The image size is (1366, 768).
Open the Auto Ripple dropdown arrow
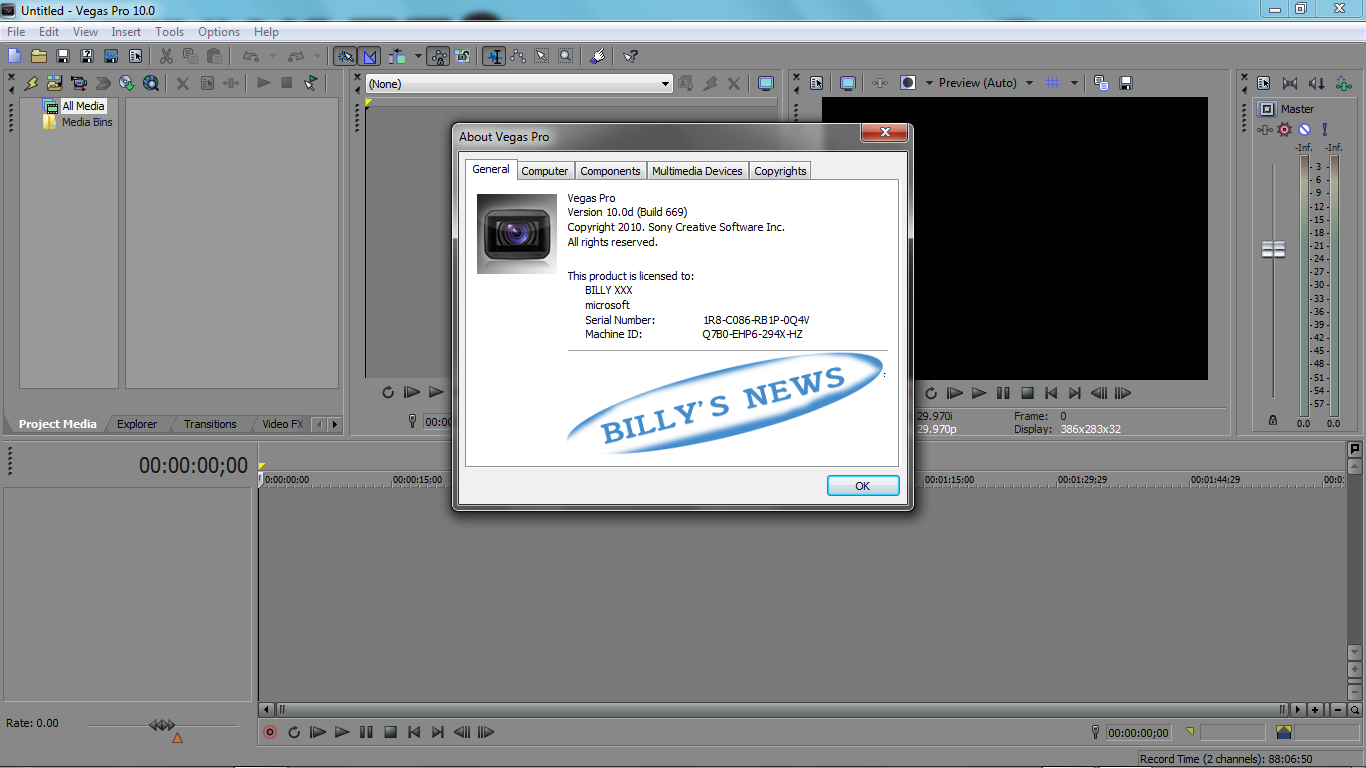tap(417, 56)
